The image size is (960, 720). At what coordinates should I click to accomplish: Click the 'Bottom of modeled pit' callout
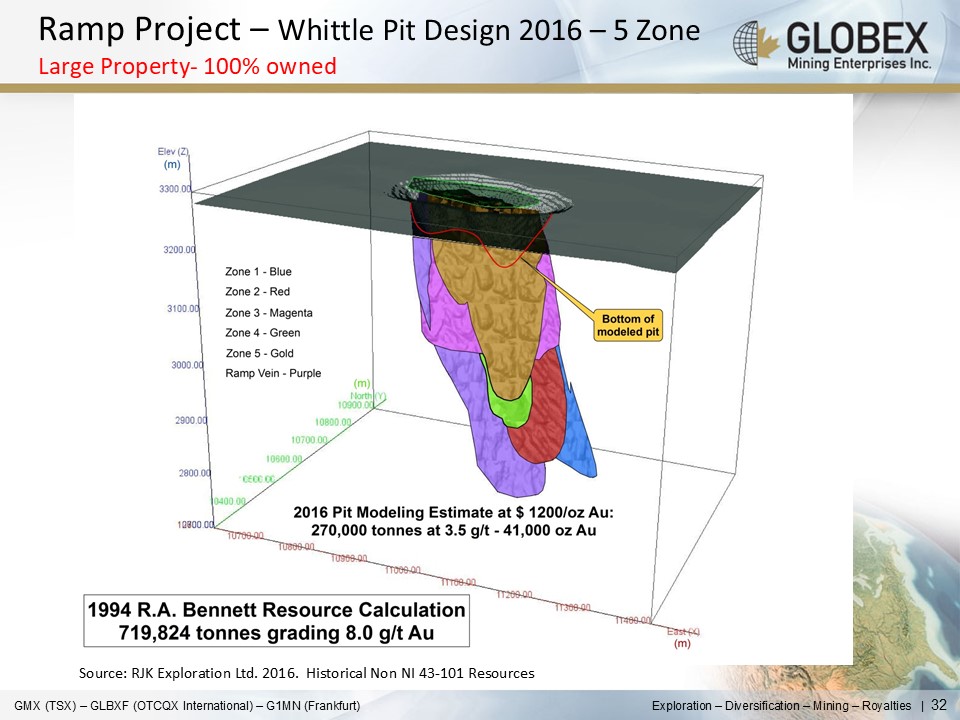click(628, 326)
